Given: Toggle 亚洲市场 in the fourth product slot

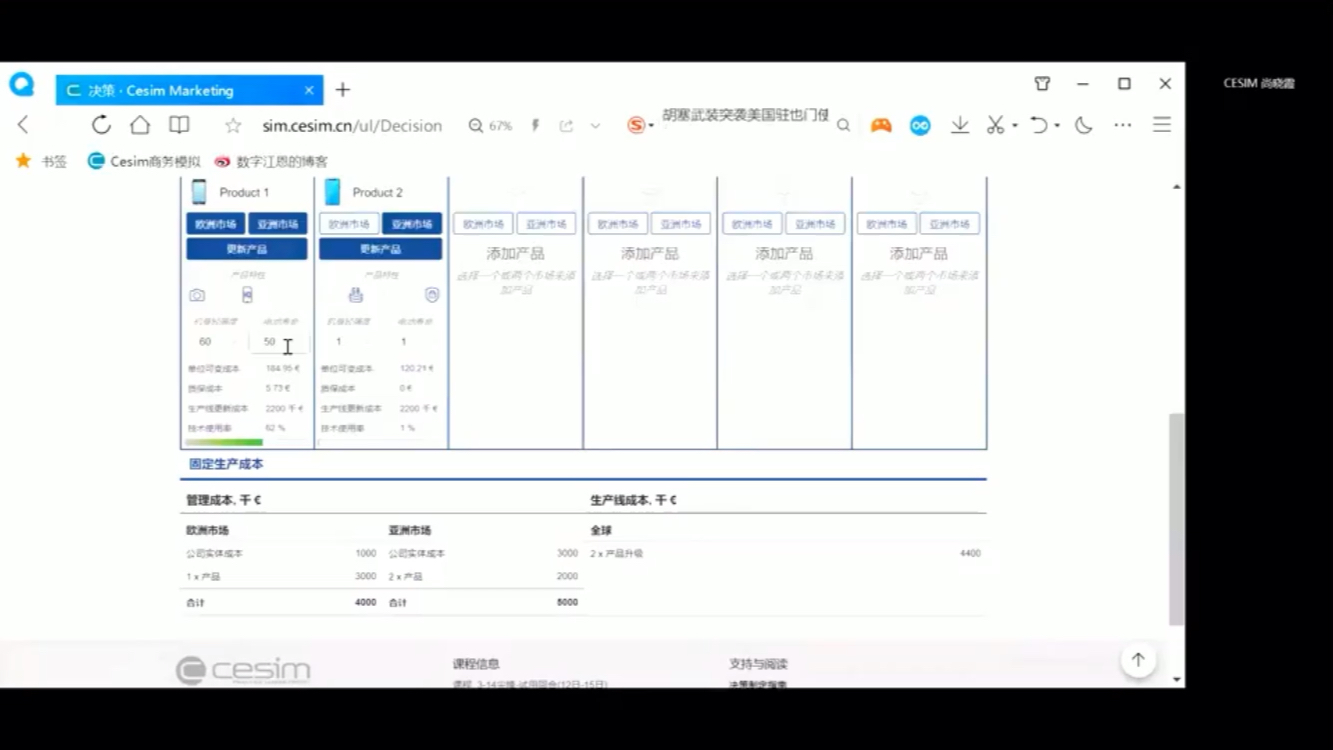Looking at the screenshot, I should tap(681, 224).
